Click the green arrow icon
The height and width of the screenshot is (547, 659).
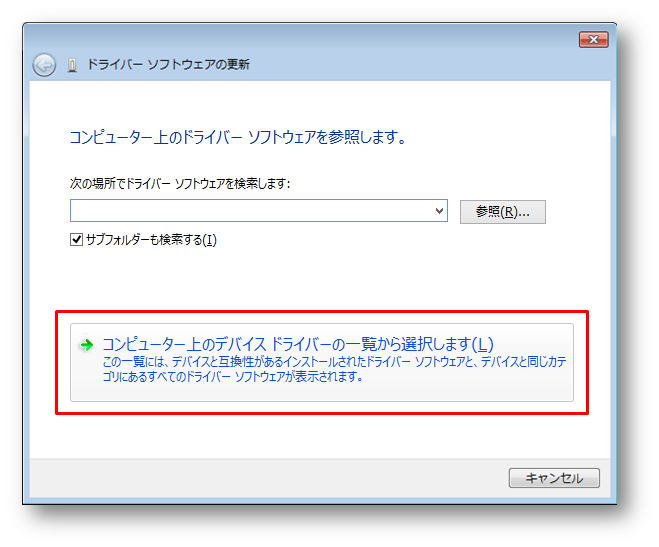point(87,345)
